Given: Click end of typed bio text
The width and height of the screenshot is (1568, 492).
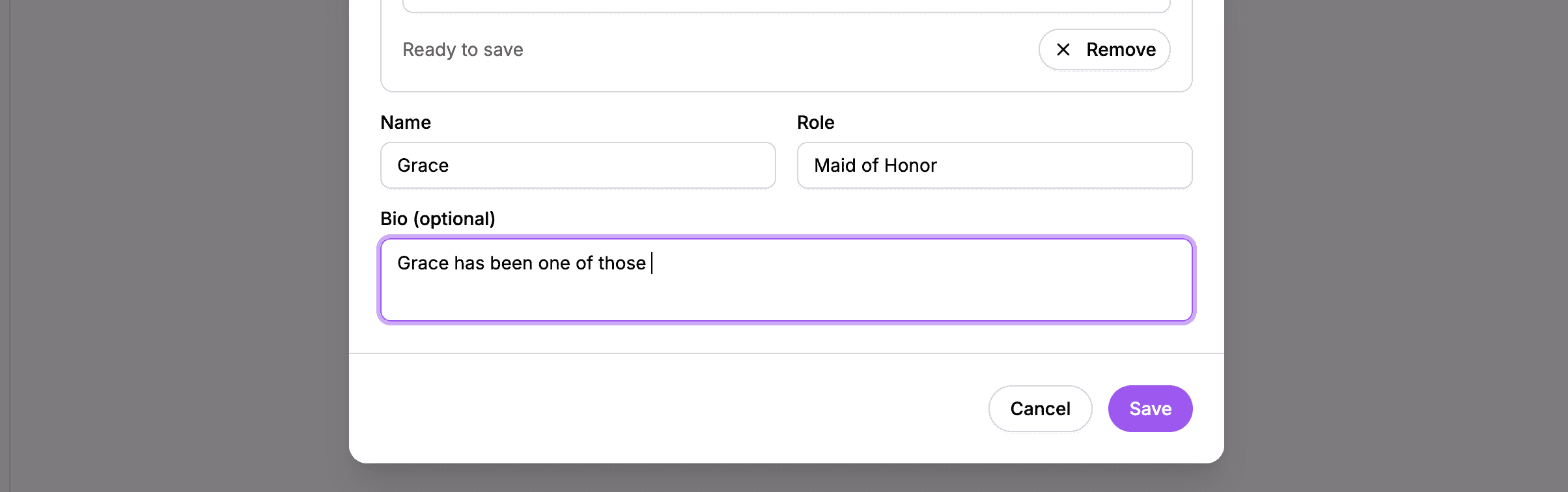Looking at the screenshot, I should pos(651,263).
